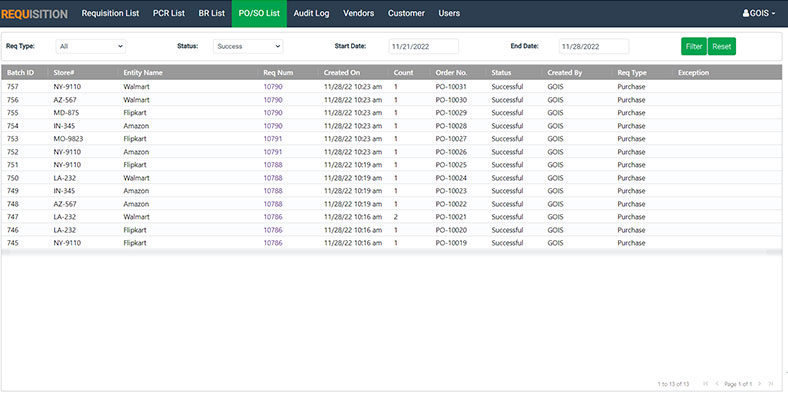Click the green Filter button
Viewport: 788px width, 395px height.
tap(694, 46)
